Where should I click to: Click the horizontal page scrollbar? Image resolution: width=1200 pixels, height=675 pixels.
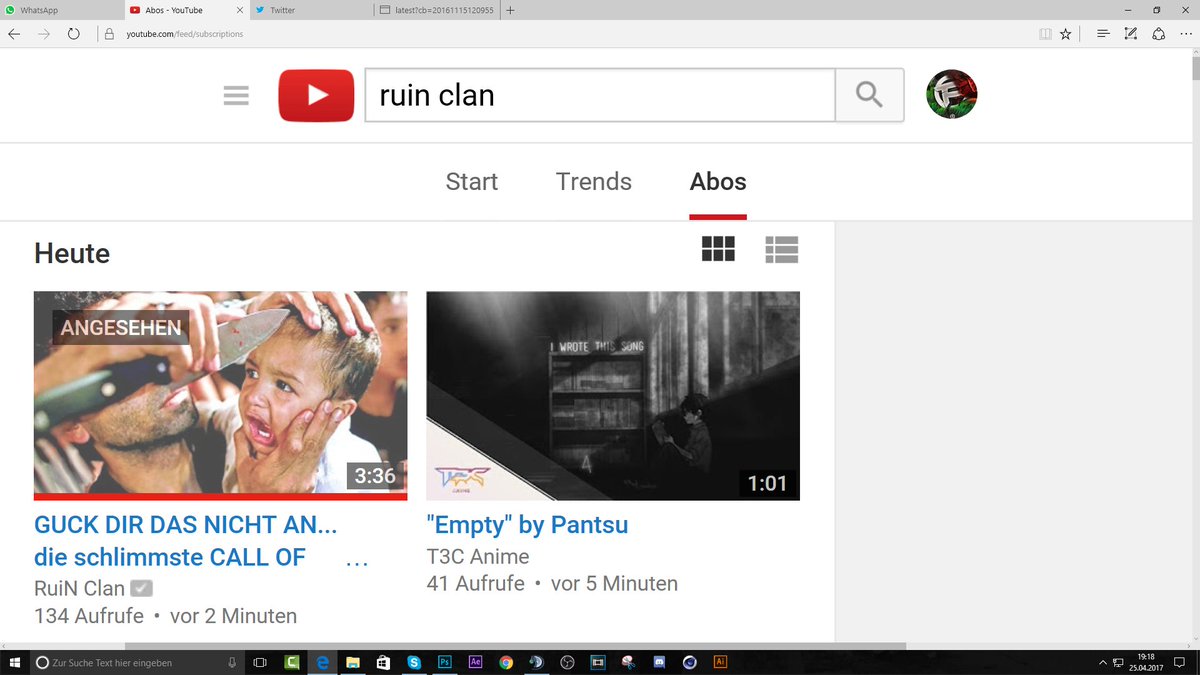515,646
